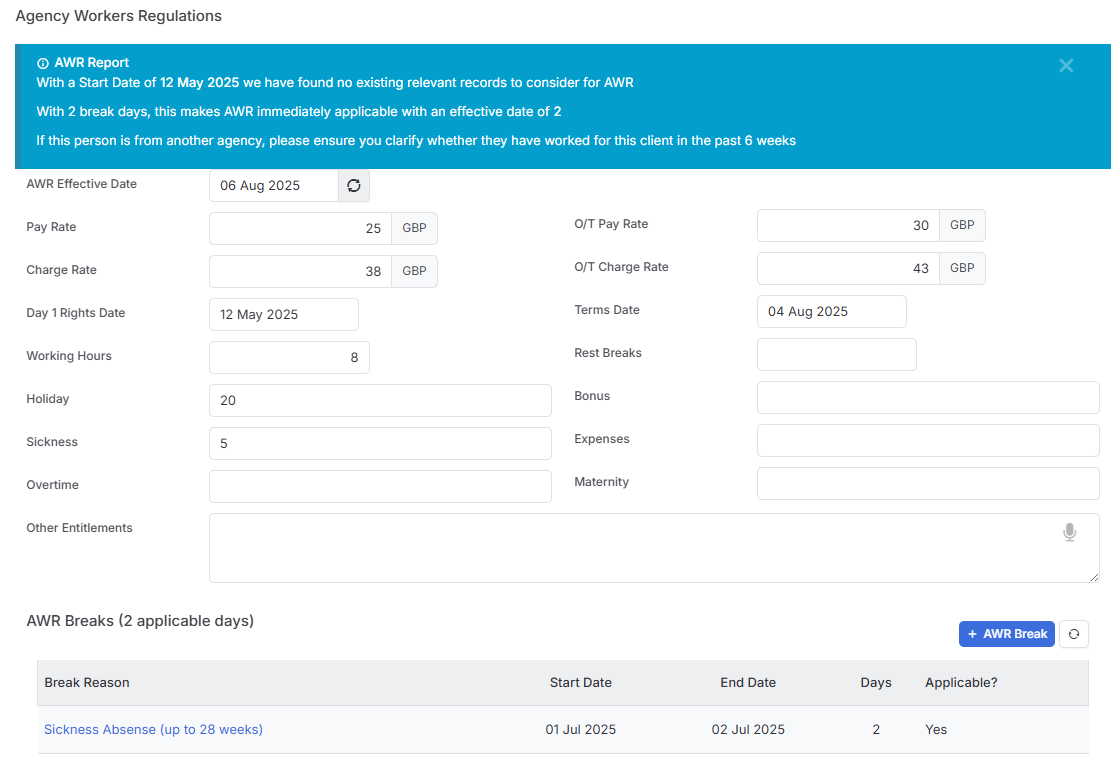Viewport: 1115px width, 768px height.
Task: Click the 02 Jul 2025 end date cell
Action: coord(748,730)
